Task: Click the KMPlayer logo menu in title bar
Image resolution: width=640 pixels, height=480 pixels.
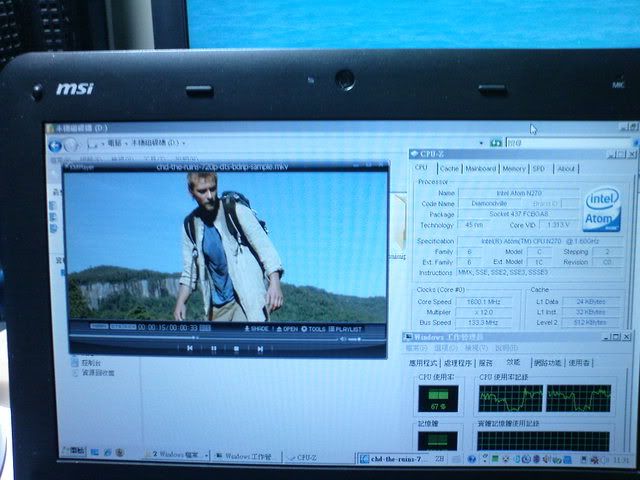Action: [x=81, y=167]
